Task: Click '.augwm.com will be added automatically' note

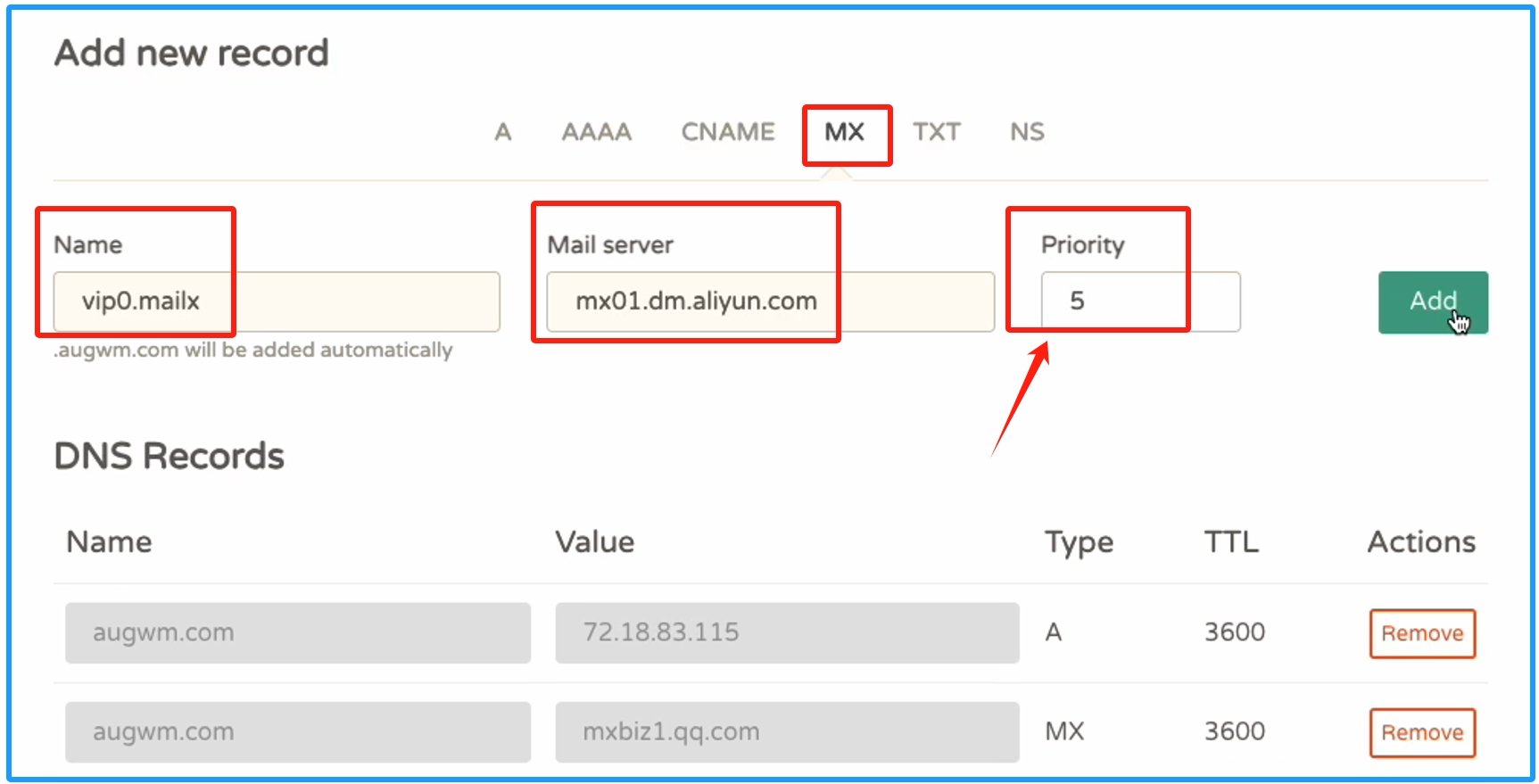Action: (253, 350)
